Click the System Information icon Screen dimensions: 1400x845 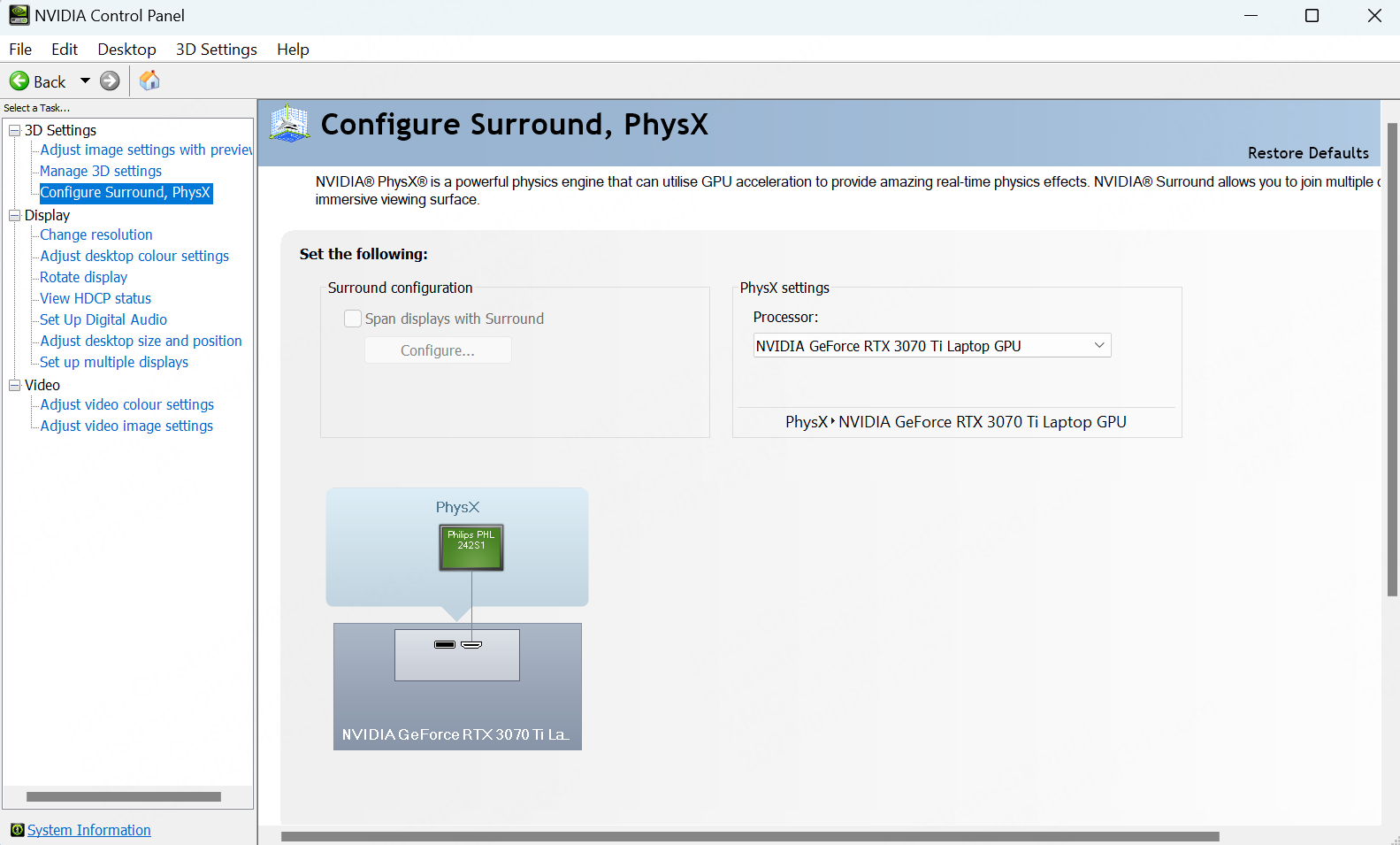pyautogui.click(x=17, y=830)
